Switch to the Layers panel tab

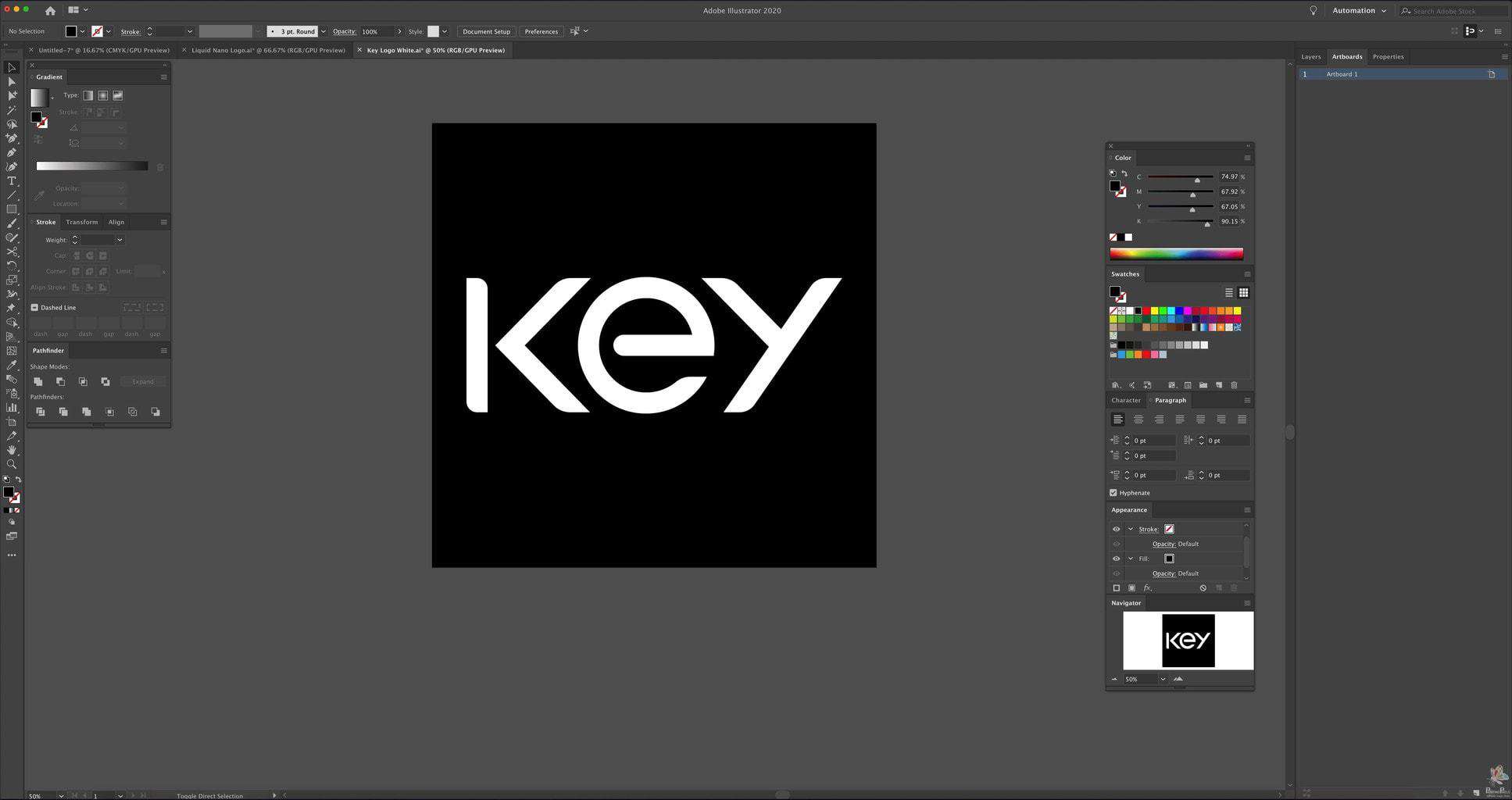click(1310, 56)
